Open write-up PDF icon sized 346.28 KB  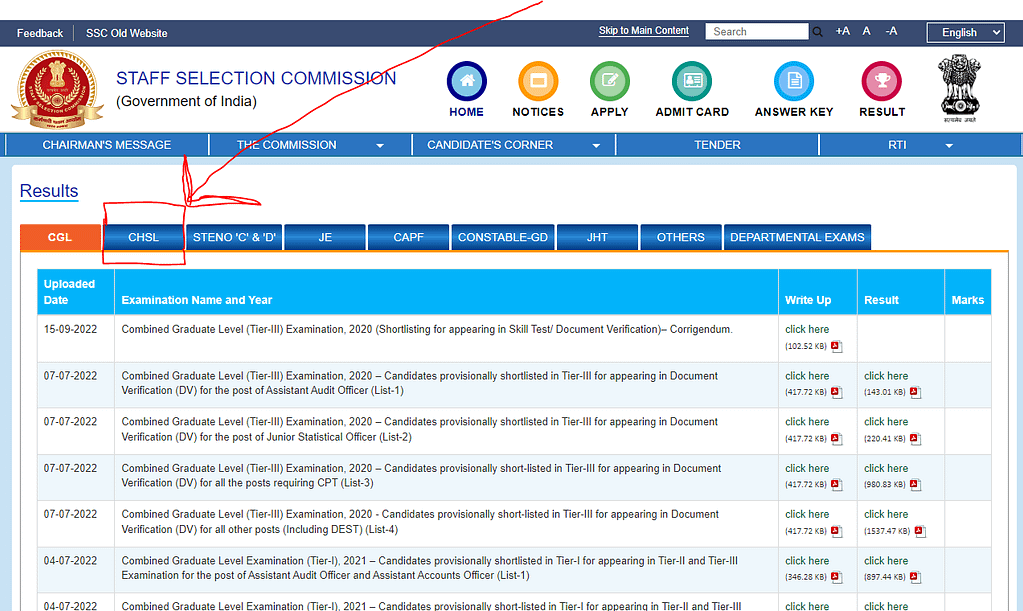tap(836, 577)
